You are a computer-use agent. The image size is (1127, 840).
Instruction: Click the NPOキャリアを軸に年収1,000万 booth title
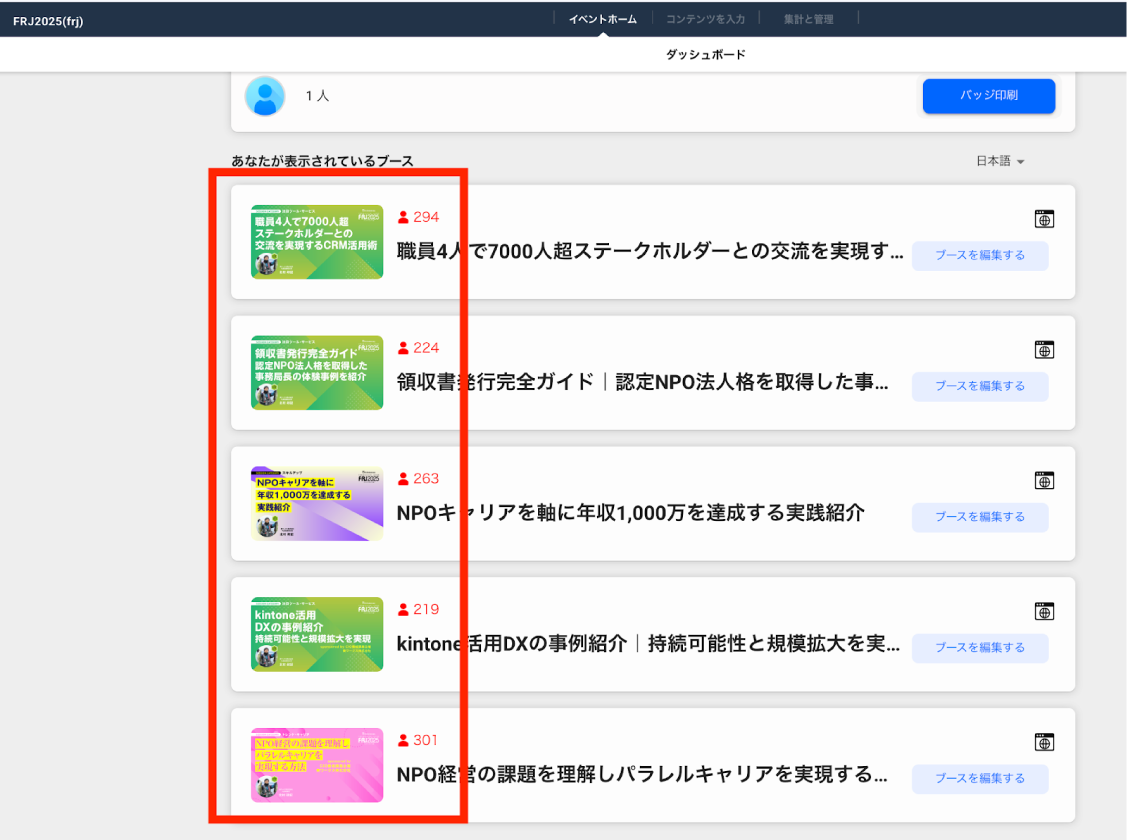click(x=630, y=513)
